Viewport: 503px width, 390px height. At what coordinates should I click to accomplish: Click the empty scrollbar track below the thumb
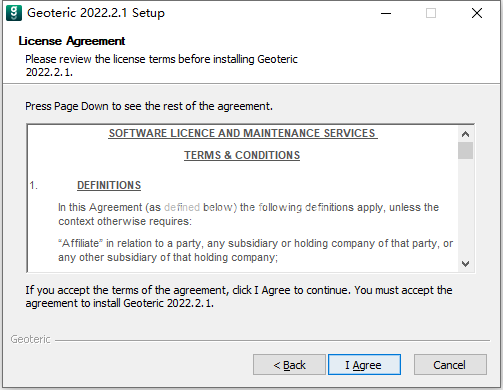pyautogui.click(x=465, y=208)
